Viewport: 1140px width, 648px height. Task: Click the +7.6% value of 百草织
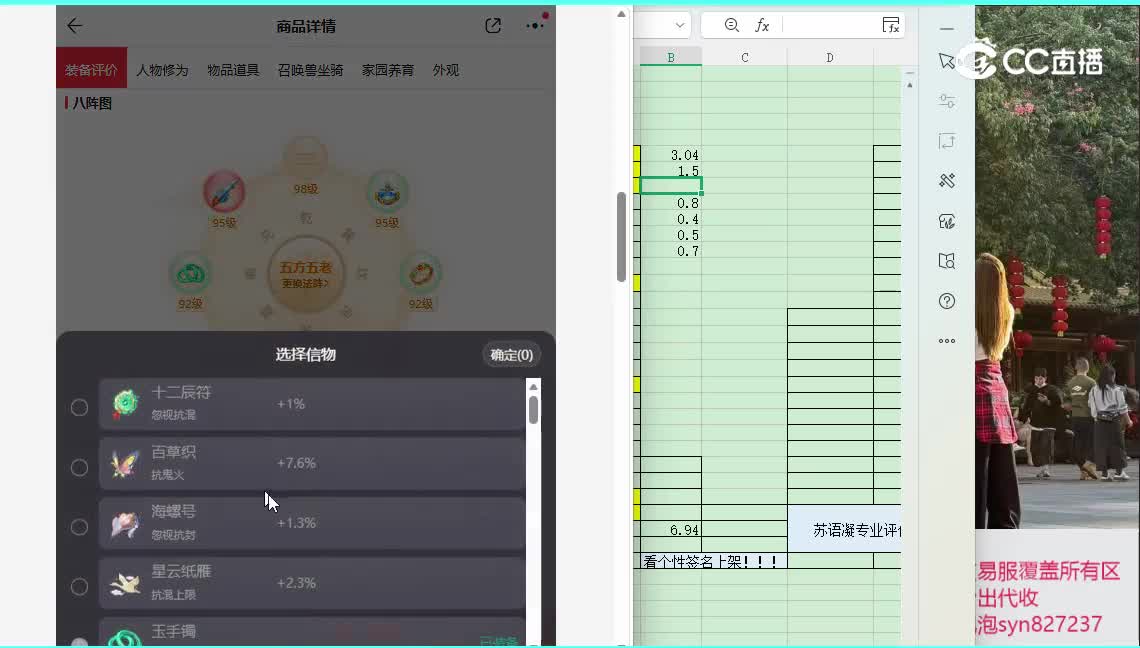[296, 463]
